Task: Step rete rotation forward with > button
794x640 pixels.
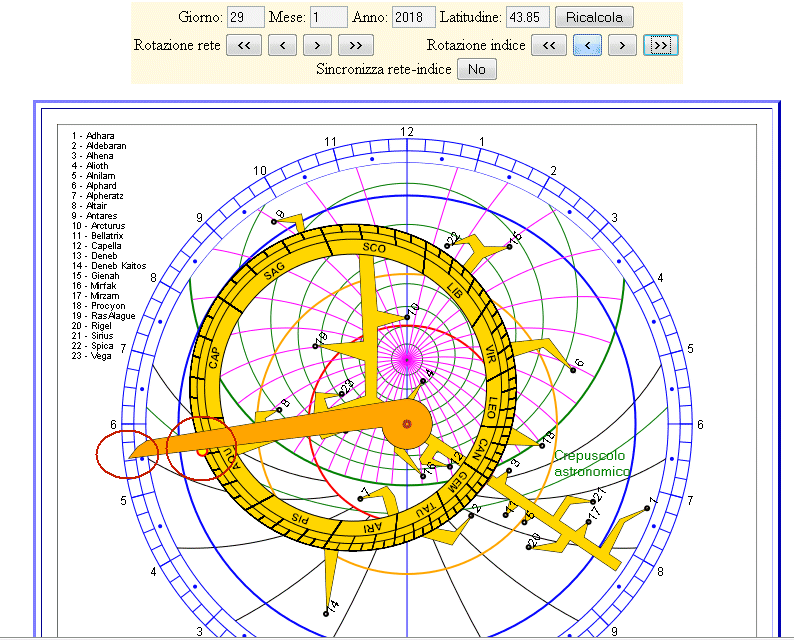Action: click(x=317, y=45)
